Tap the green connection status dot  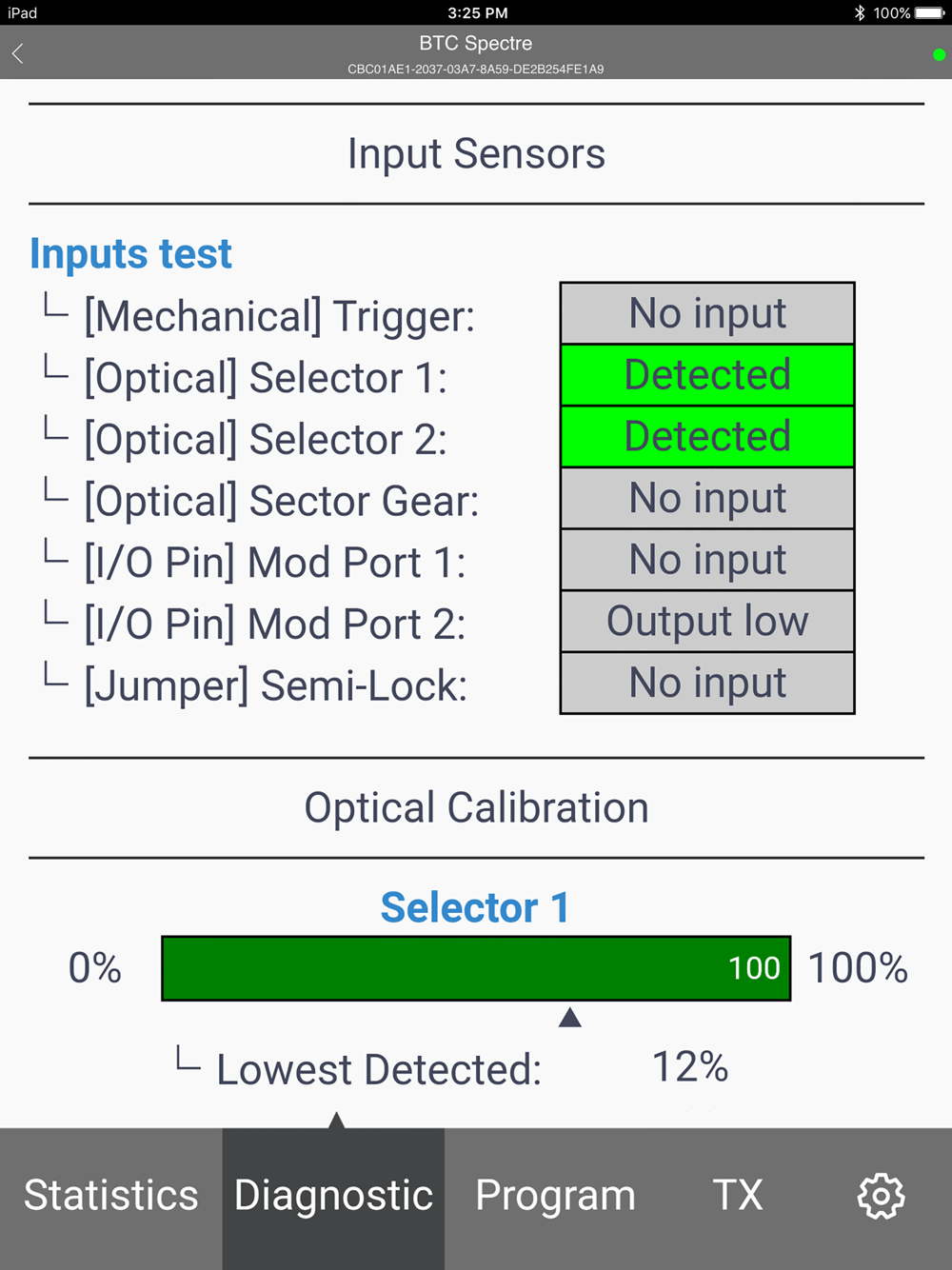pyautogui.click(x=940, y=55)
